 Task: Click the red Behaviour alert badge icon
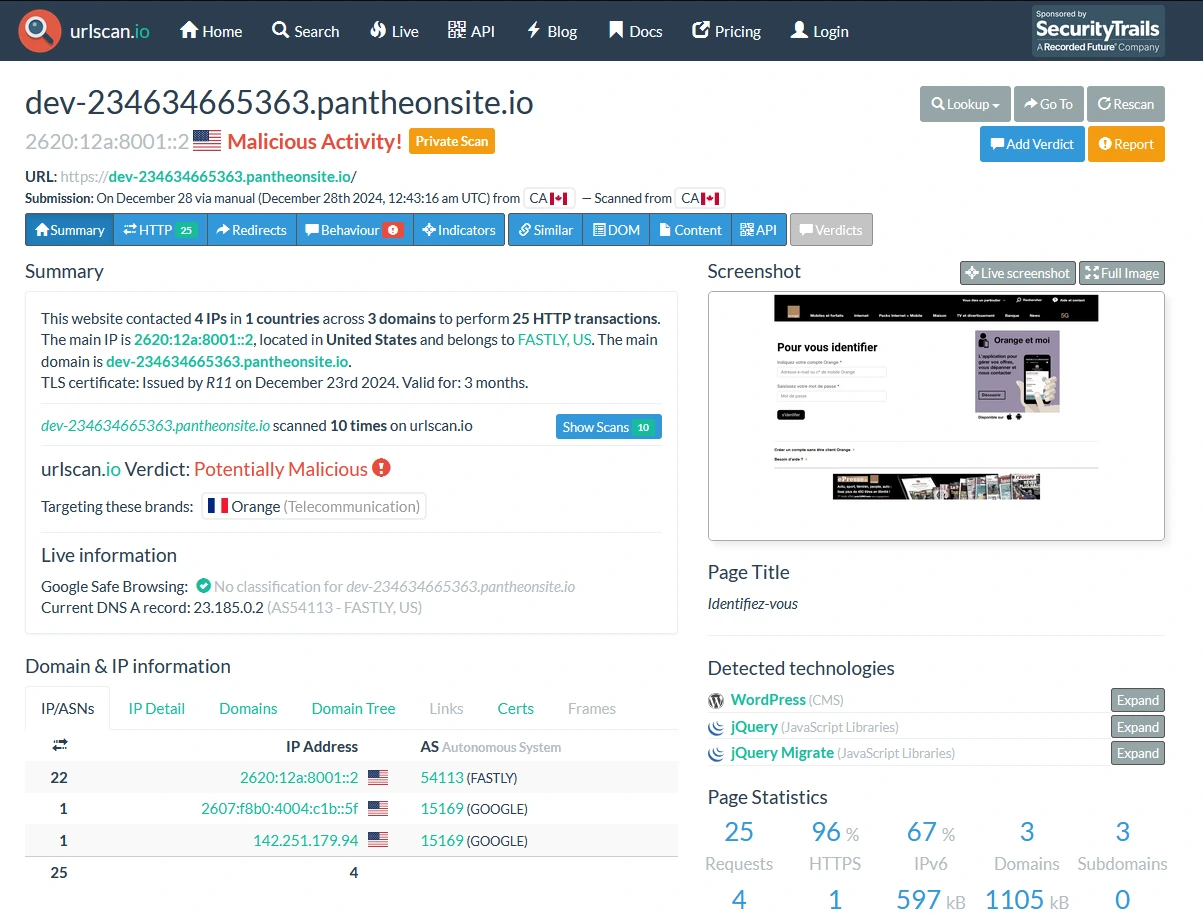coord(393,230)
